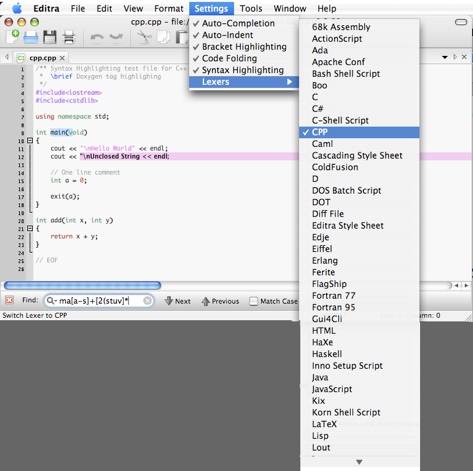Viewport: 473px width, 471px height.
Task: Open the tab list dropdown arrow
Action: pos(445,57)
